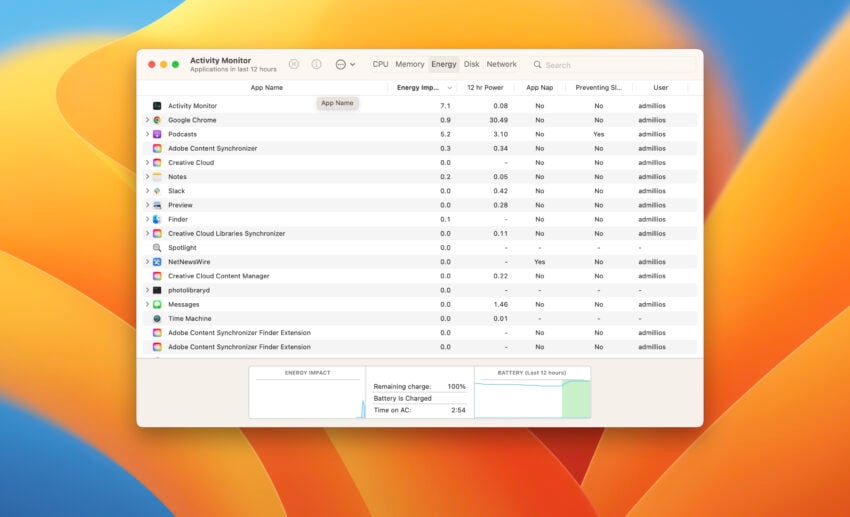Click the Google Chrome icon in list
This screenshot has width=850, height=517.
point(157,120)
